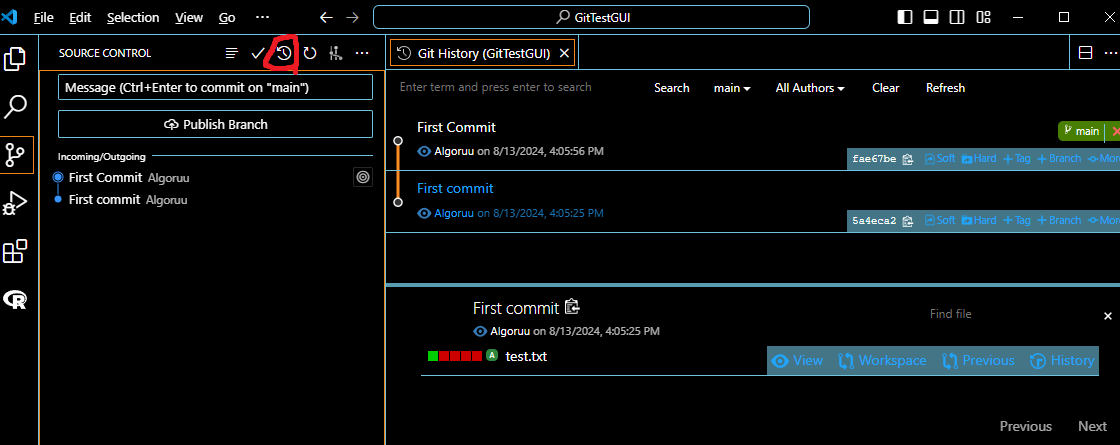
Task: Click Clear in Git History toolbar
Action: click(886, 88)
